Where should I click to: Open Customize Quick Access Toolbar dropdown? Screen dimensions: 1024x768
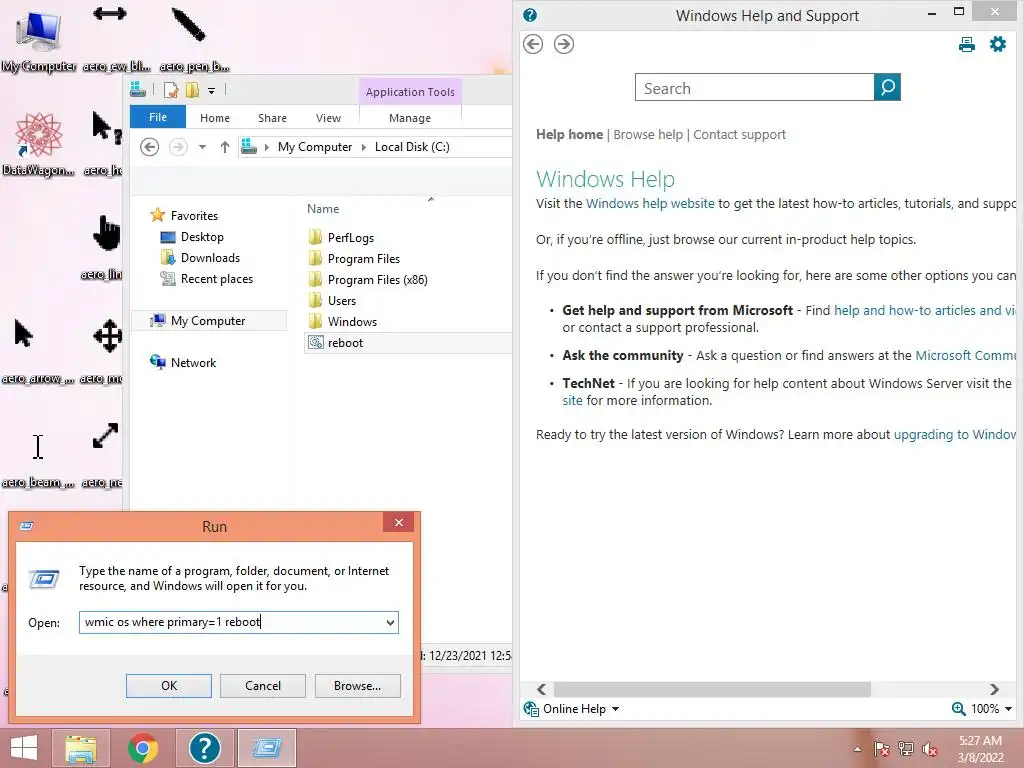pos(212,91)
